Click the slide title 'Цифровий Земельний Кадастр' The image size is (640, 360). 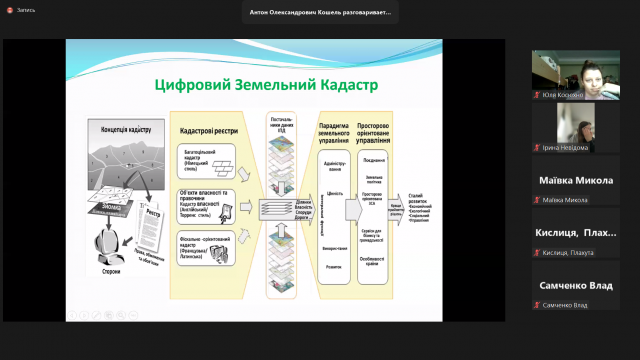(266, 85)
